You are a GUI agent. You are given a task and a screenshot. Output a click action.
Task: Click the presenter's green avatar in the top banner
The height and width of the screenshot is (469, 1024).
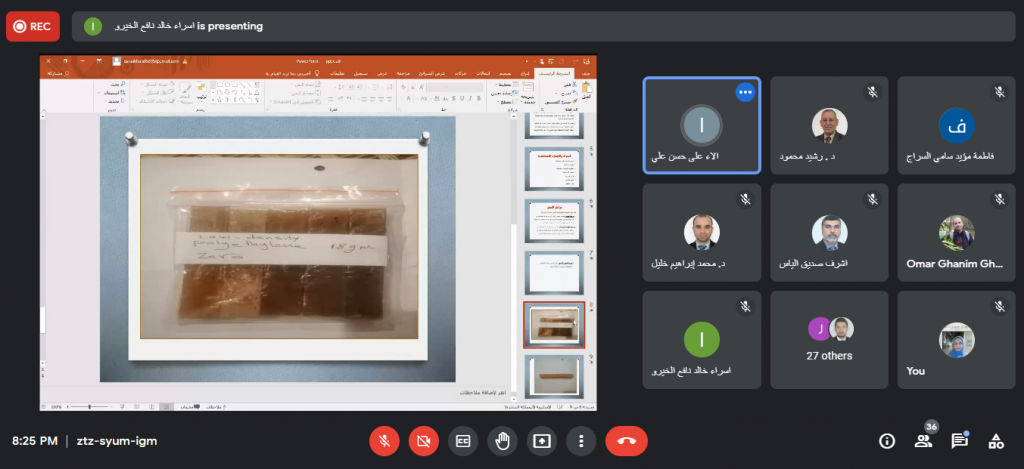tap(93, 26)
